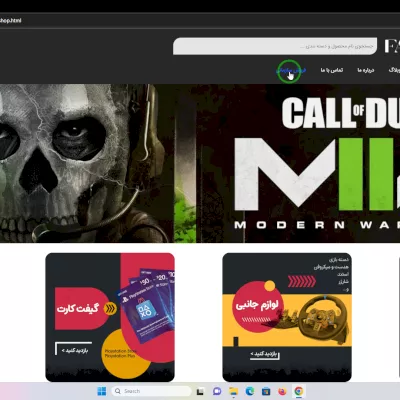Launch Firefox from the taskbar
400x400 pixels.
coord(282,391)
